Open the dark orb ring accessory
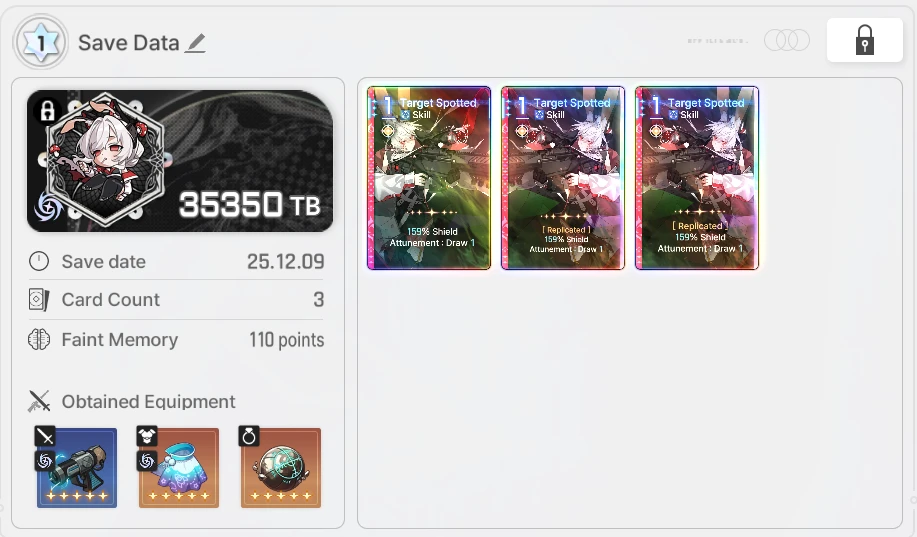This screenshot has width=917, height=537. tap(281, 467)
